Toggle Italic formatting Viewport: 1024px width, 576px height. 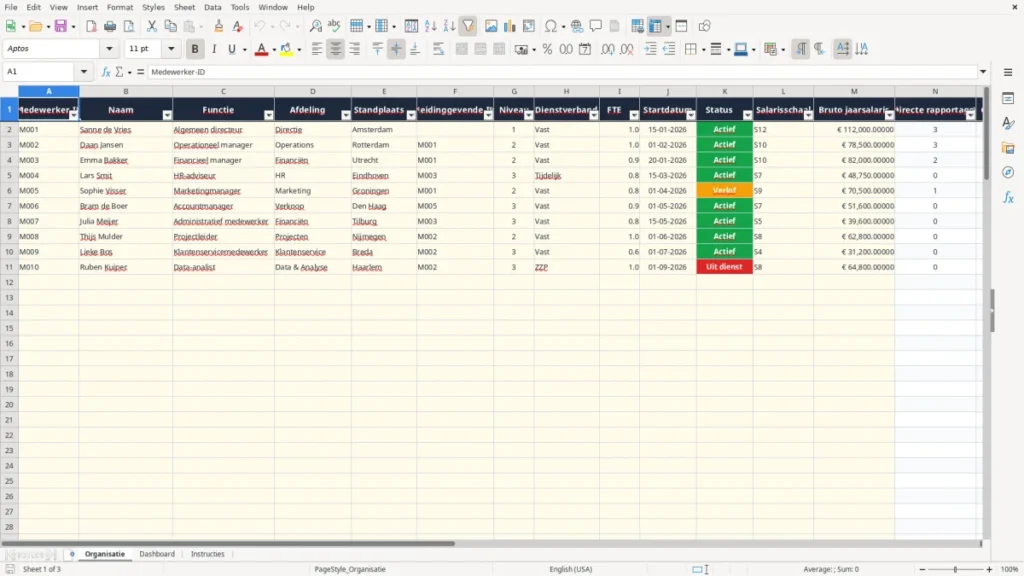pos(214,49)
